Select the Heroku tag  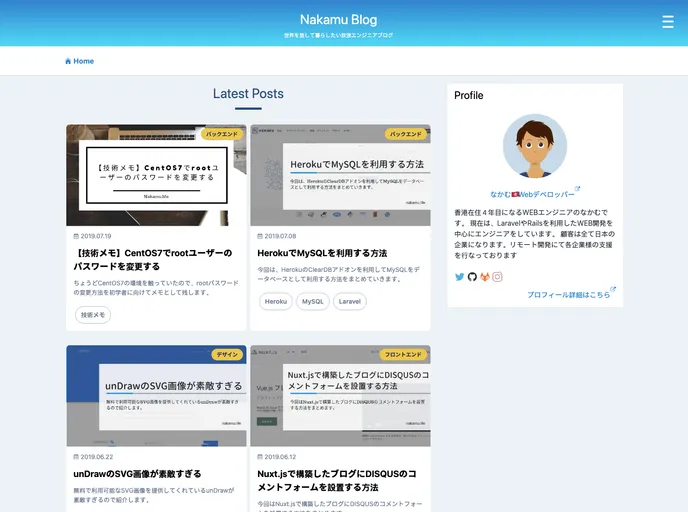pyautogui.click(x=276, y=301)
